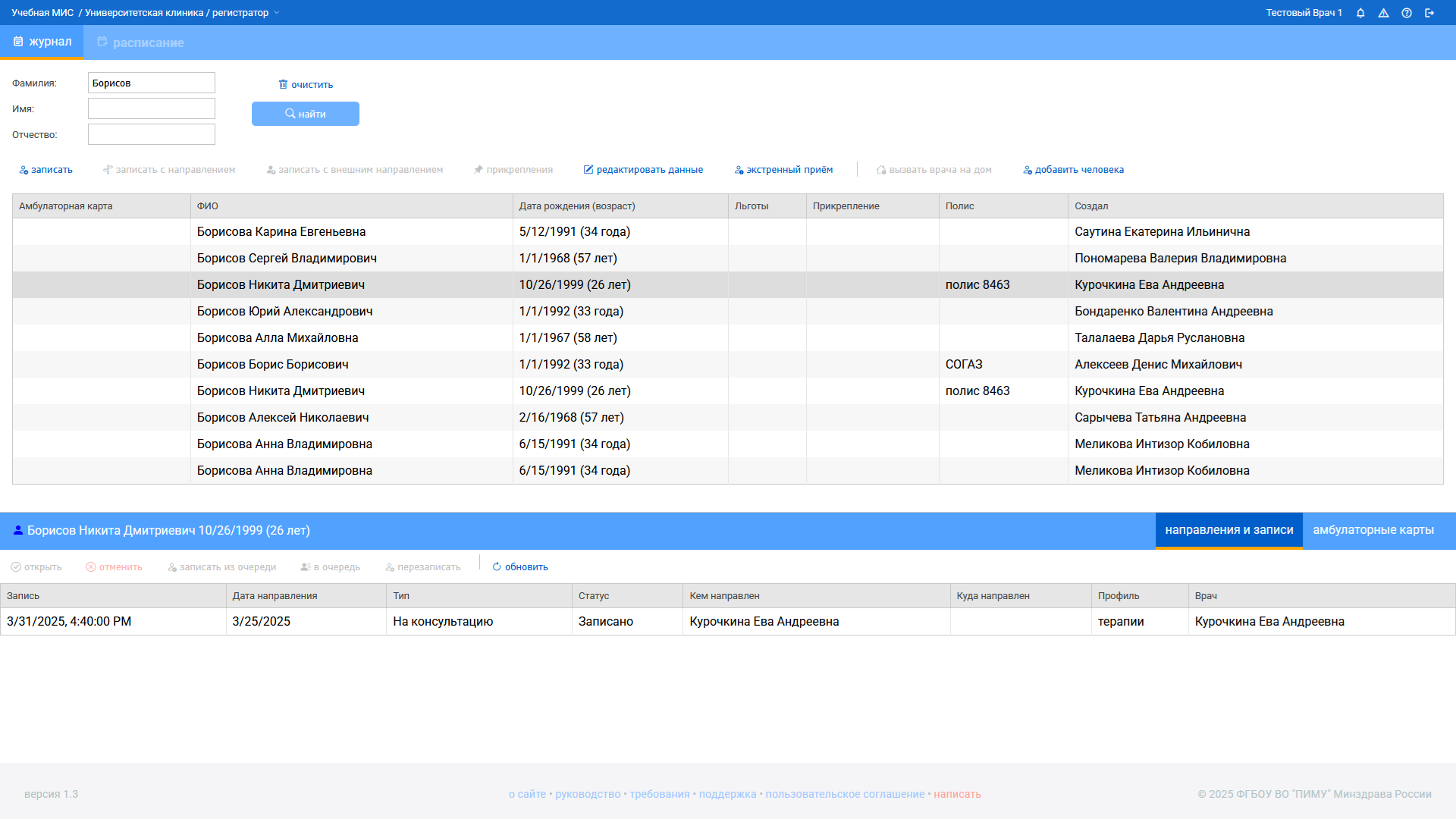This screenshot has width=1456, height=819.
Task: Select row Борисов Борис Борисович
Action: [273, 365]
